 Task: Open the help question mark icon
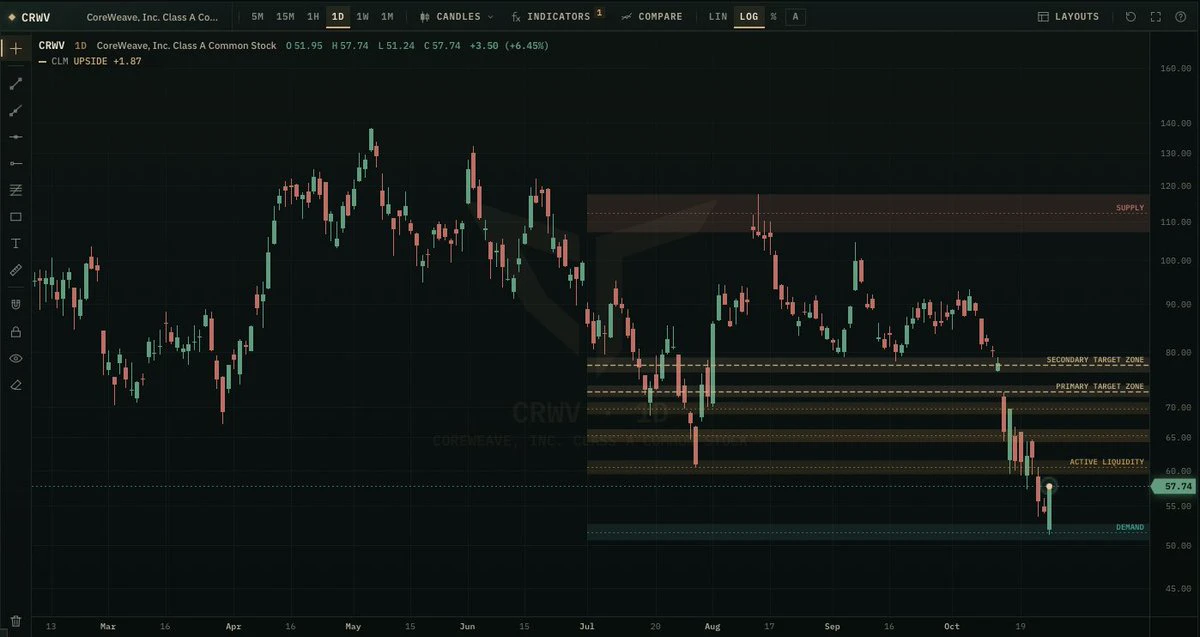tap(1181, 17)
